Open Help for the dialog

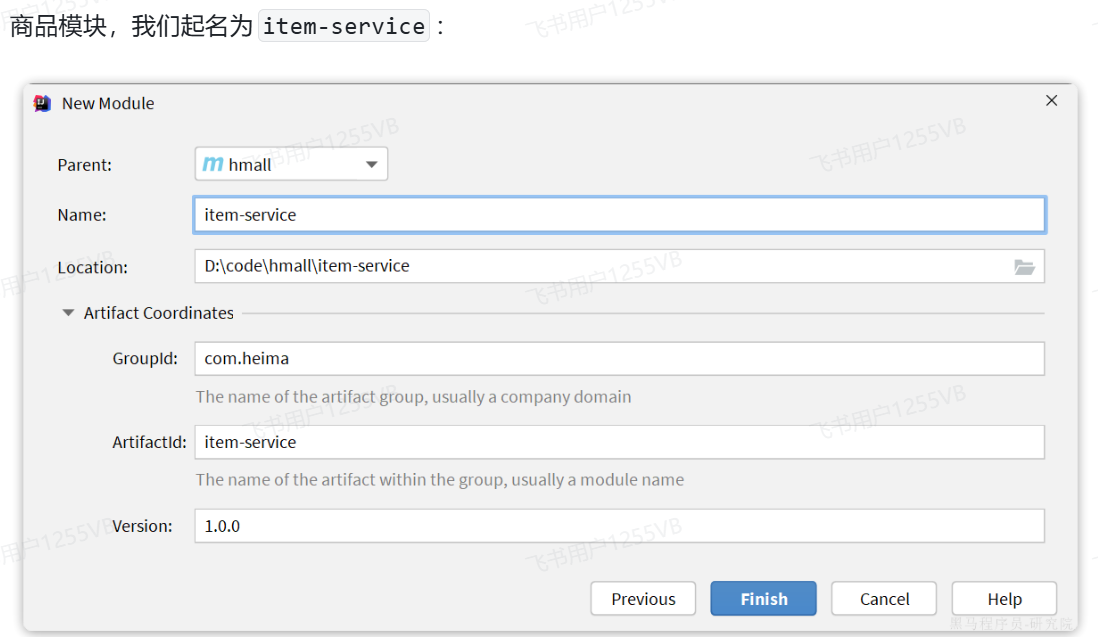(x=1004, y=599)
